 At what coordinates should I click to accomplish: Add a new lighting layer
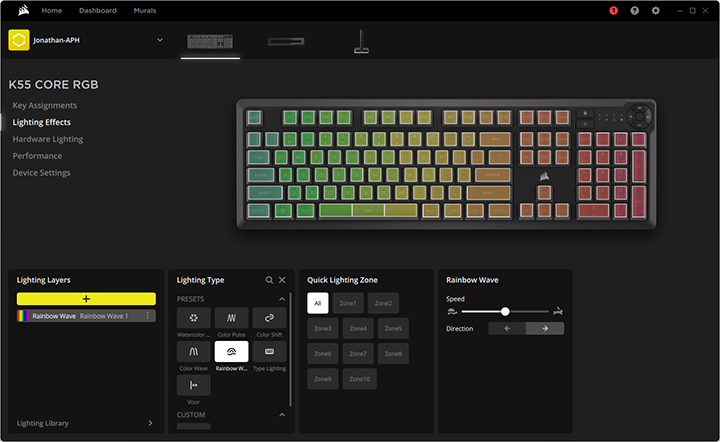point(86,299)
